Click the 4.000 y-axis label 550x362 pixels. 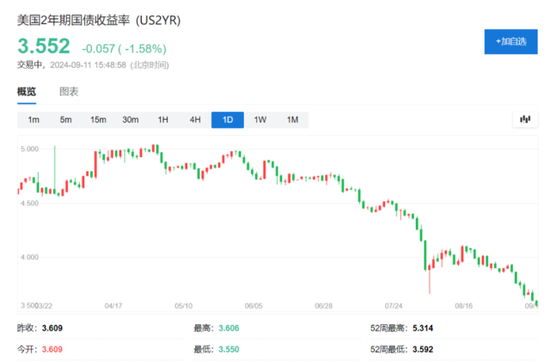point(29,257)
